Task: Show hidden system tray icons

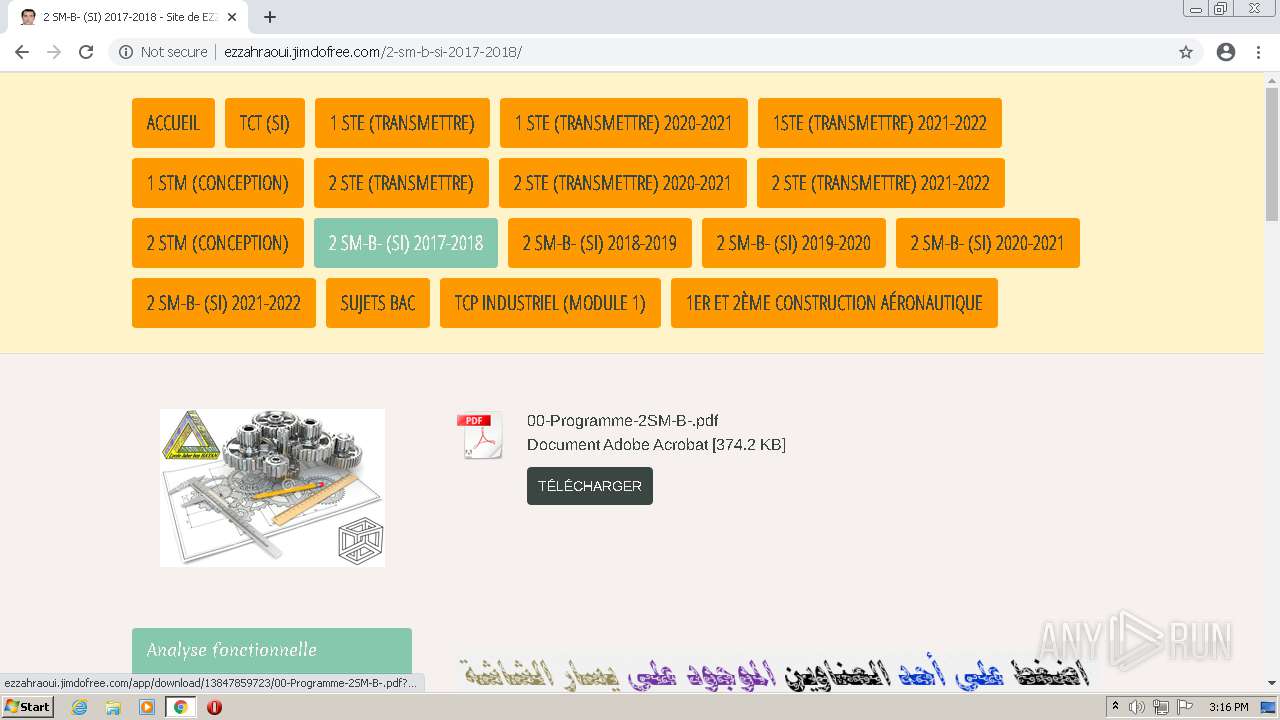Action: click(x=1115, y=707)
